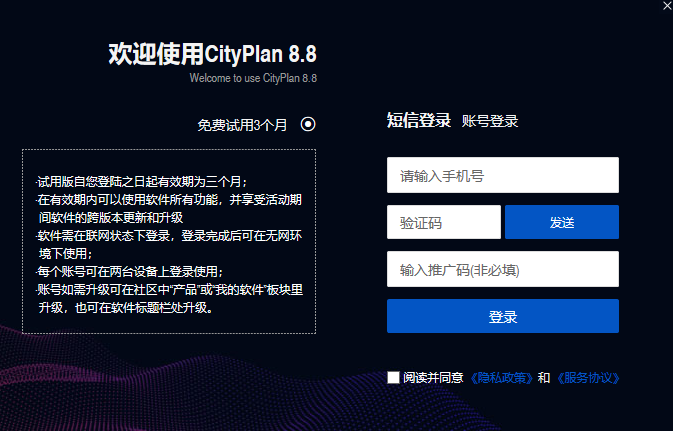Open the 《隐私政策》 link

pos(501,378)
